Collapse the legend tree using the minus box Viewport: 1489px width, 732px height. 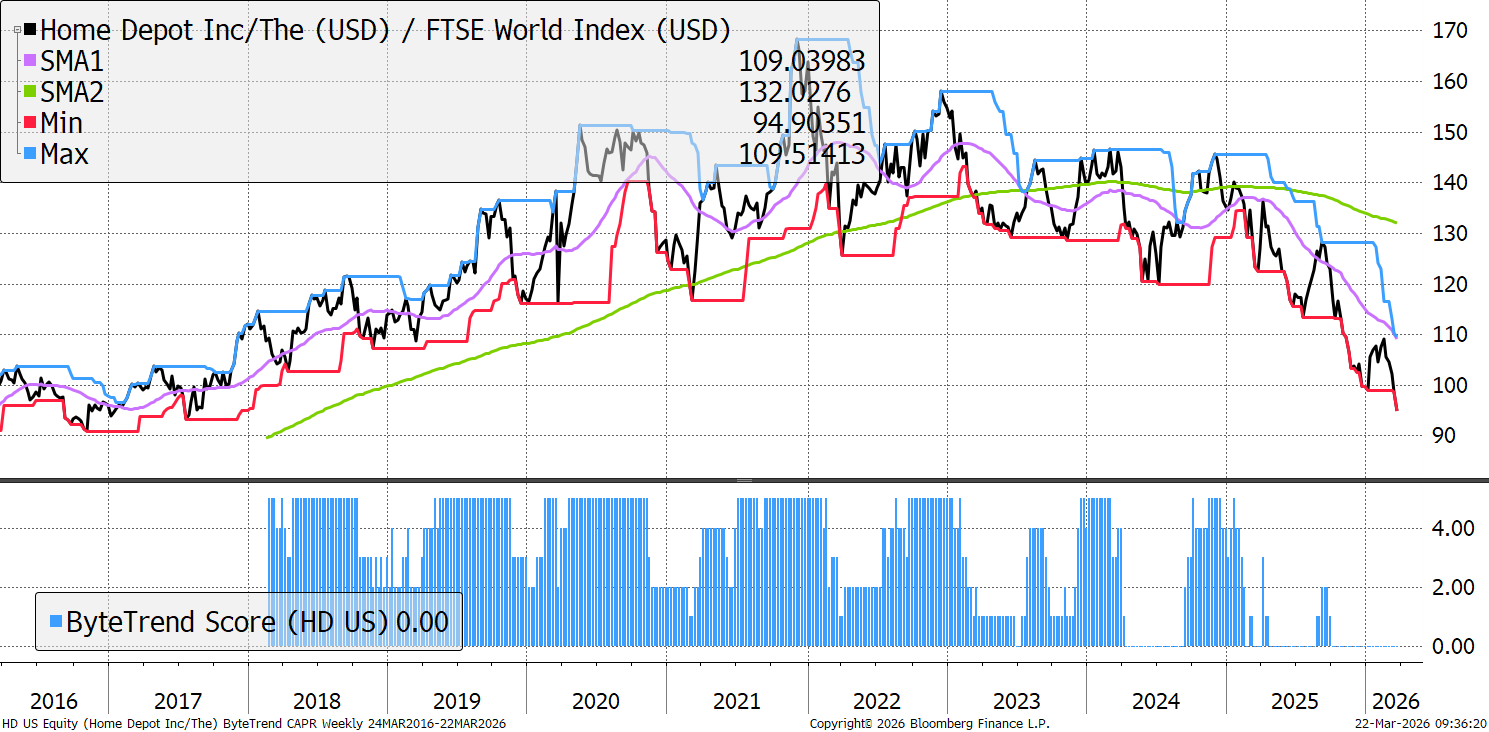point(17,31)
